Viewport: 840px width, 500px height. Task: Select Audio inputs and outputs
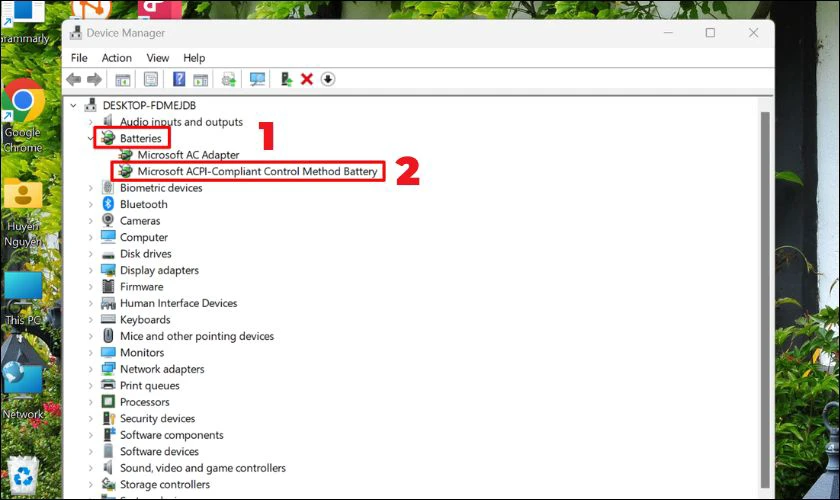click(x=181, y=122)
